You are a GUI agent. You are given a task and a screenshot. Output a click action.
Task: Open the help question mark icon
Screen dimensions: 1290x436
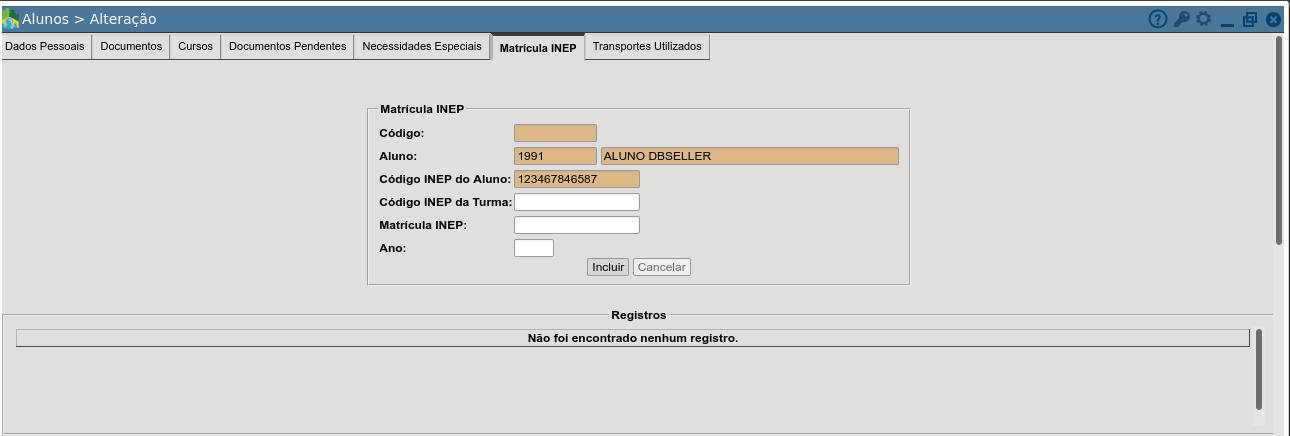pyautogui.click(x=1158, y=19)
